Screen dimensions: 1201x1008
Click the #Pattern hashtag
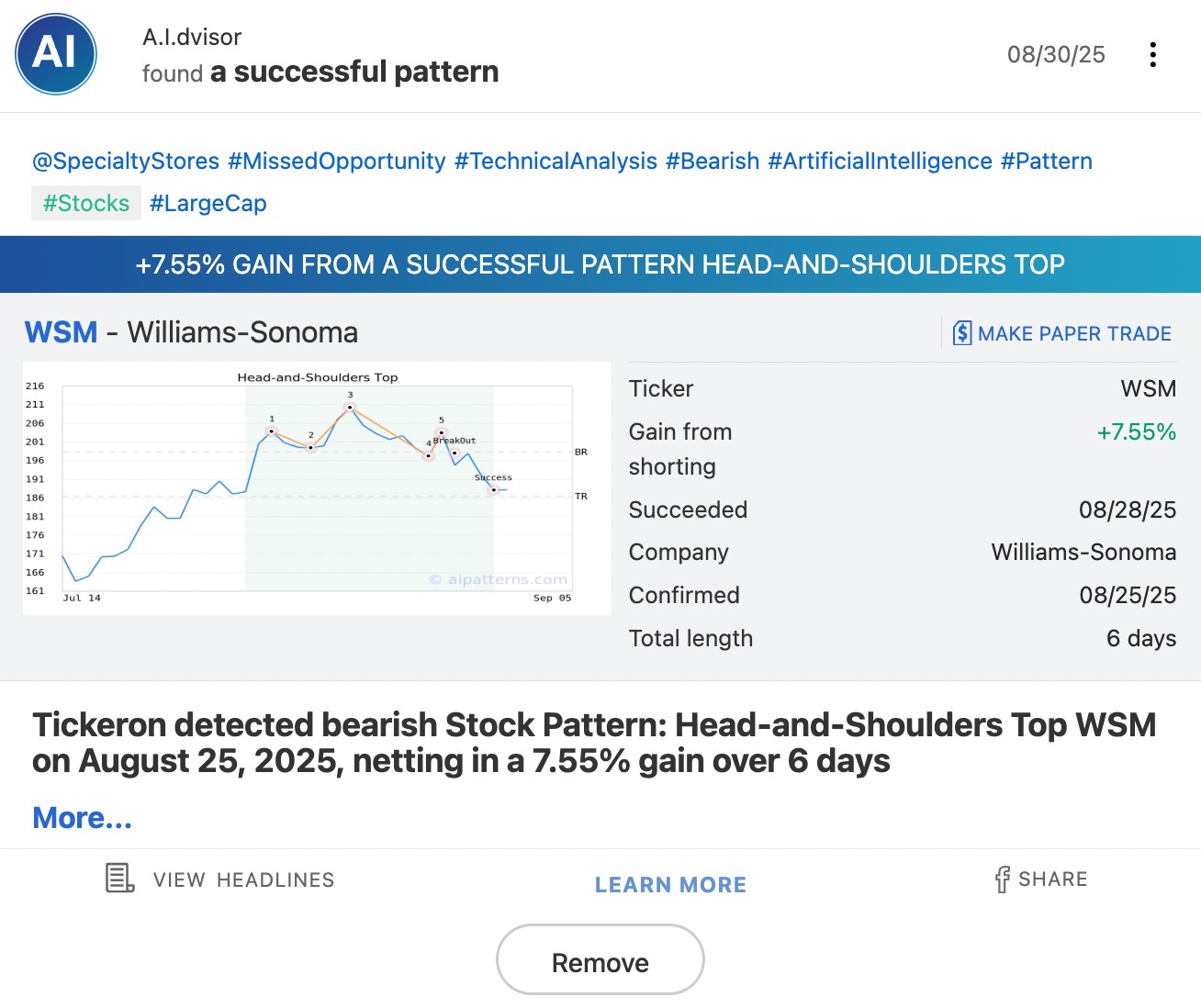[x=1047, y=162]
